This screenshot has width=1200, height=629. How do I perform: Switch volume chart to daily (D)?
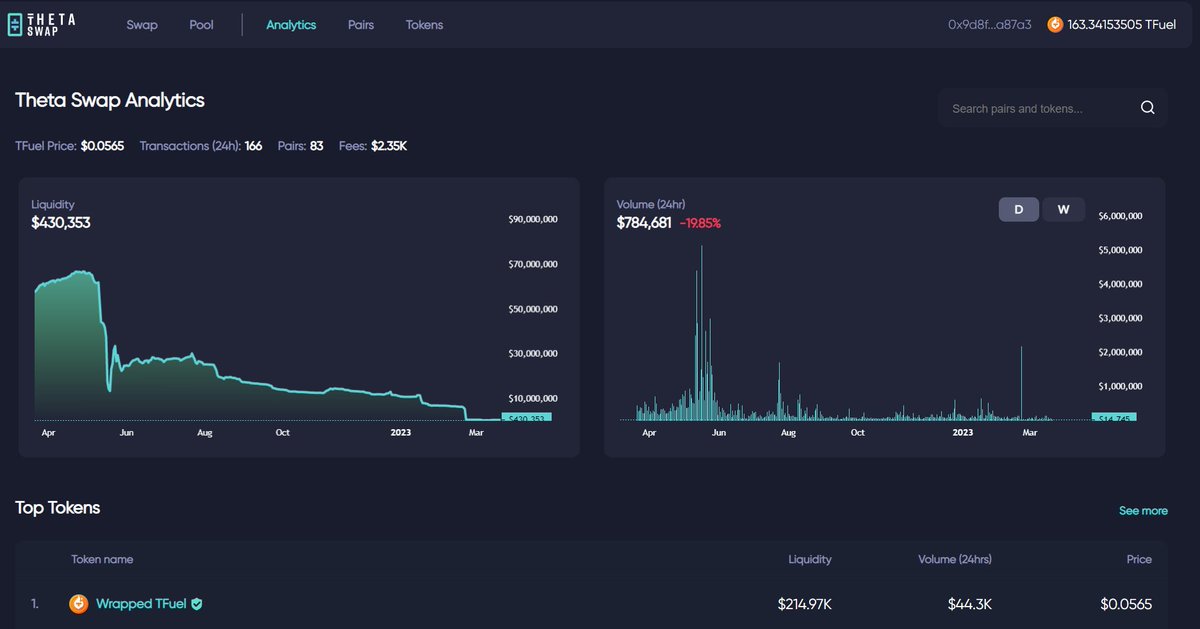pos(1019,209)
